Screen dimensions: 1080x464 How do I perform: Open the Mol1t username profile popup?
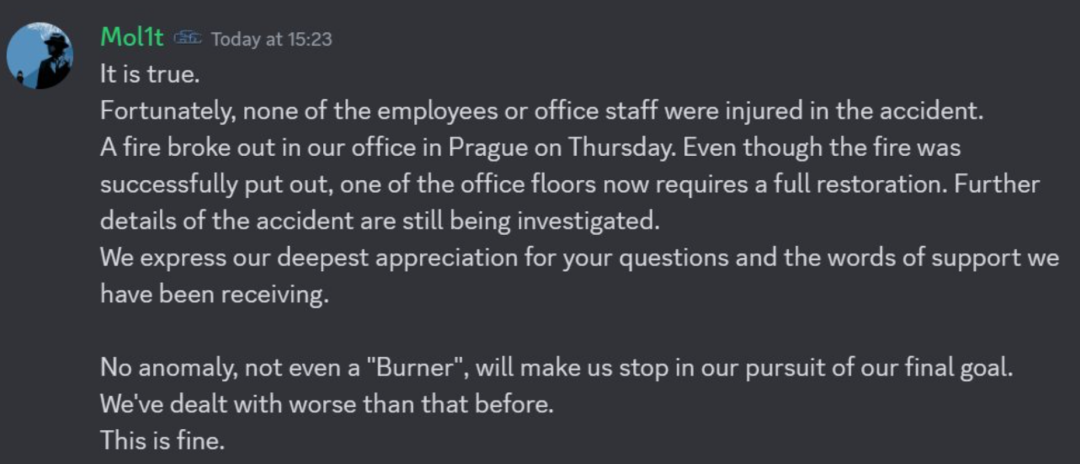[132, 37]
